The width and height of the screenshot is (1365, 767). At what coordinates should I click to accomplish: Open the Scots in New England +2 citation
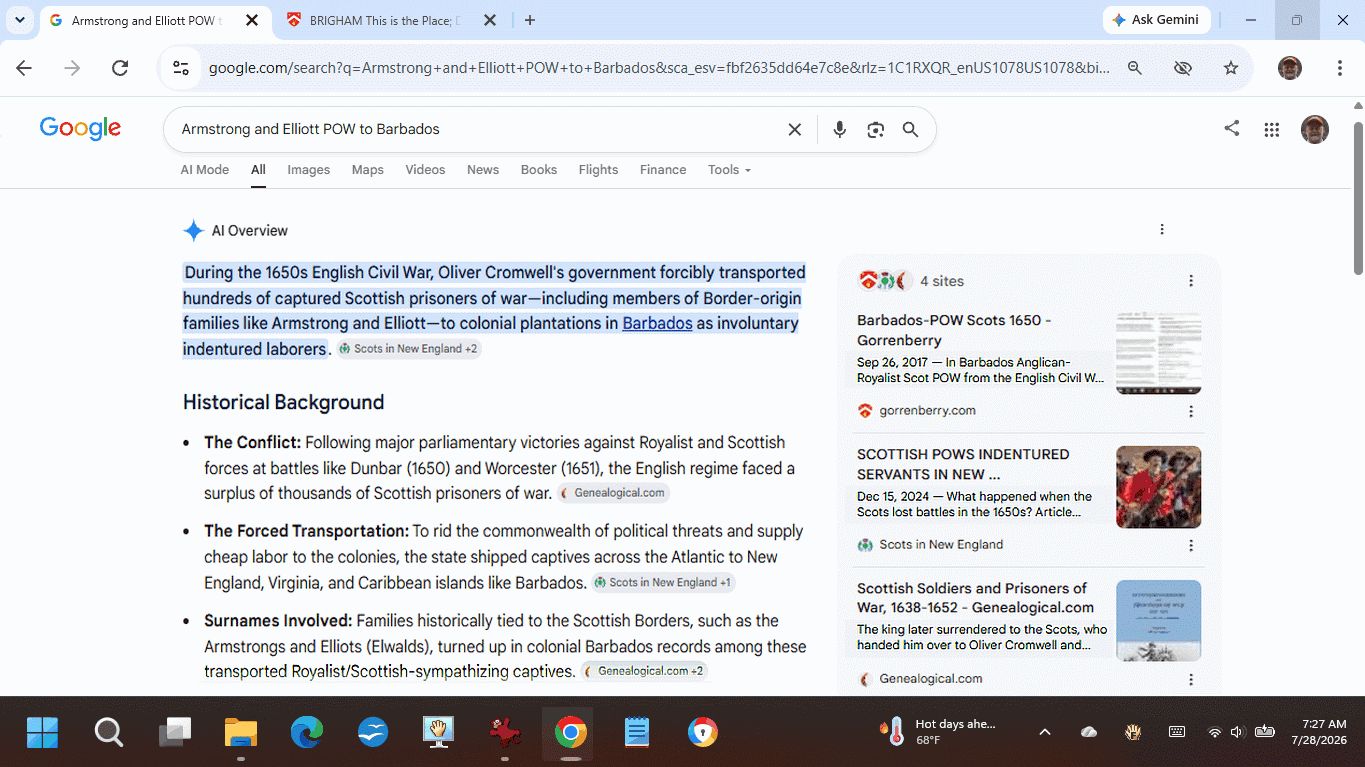click(409, 349)
